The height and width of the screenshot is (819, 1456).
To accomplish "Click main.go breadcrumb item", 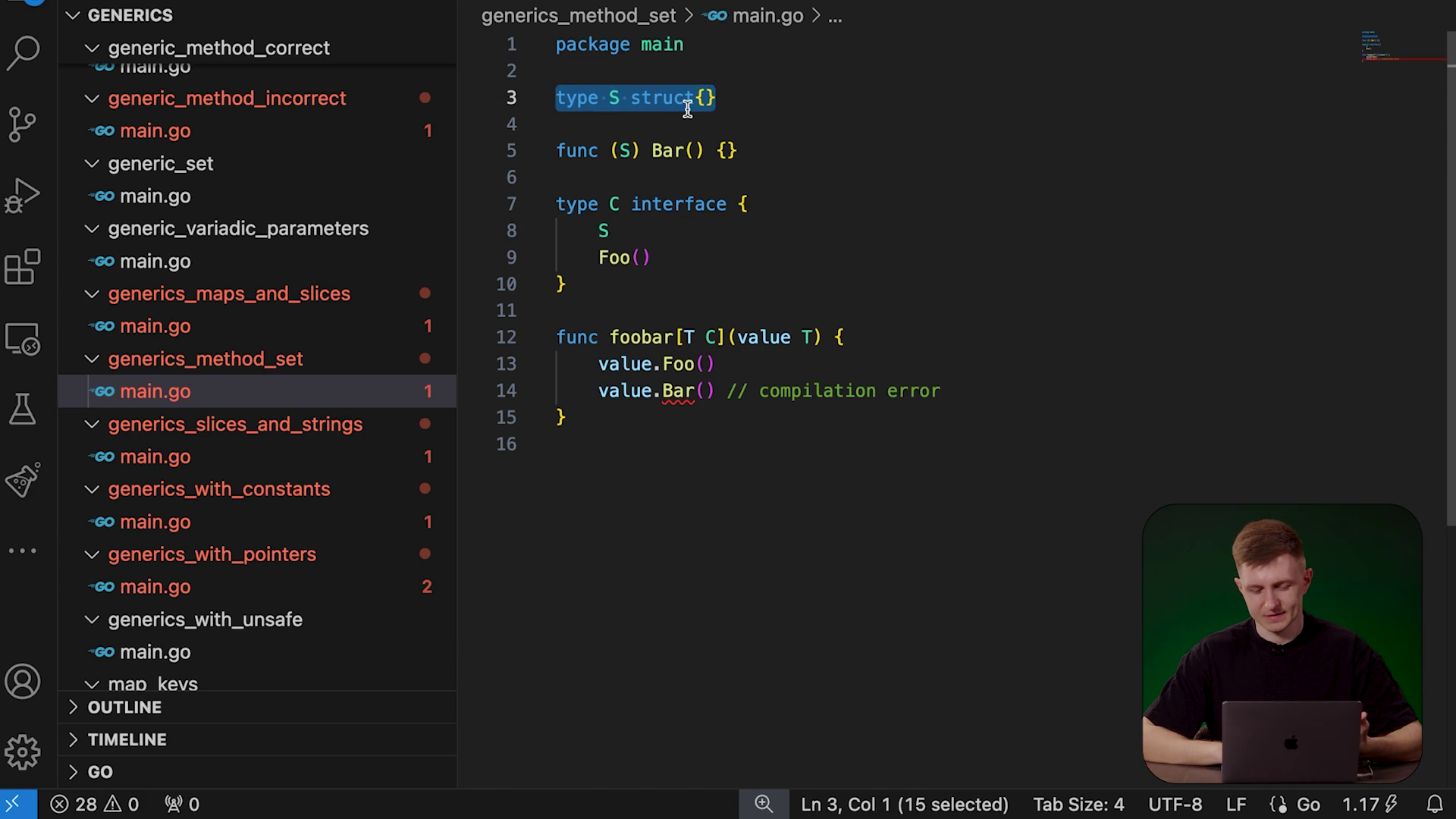I will pyautogui.click(x=767, y=16).
